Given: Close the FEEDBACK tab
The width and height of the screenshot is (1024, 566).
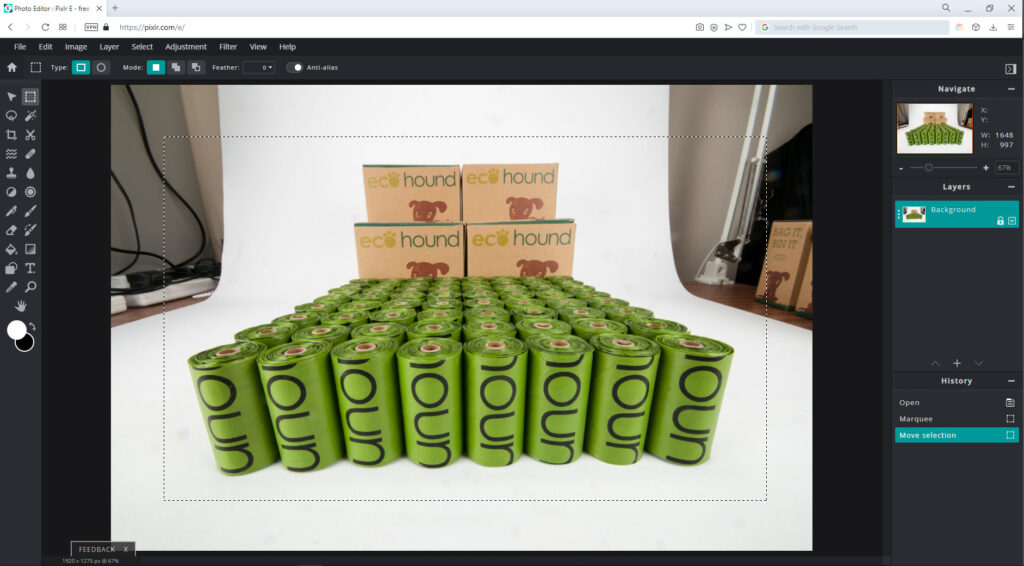Looking at the screenshot, I should coord(126,549).
